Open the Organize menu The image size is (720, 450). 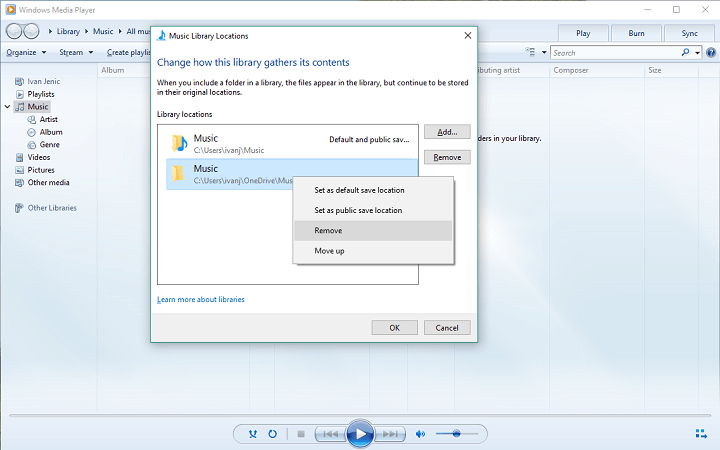click(26, 52)
